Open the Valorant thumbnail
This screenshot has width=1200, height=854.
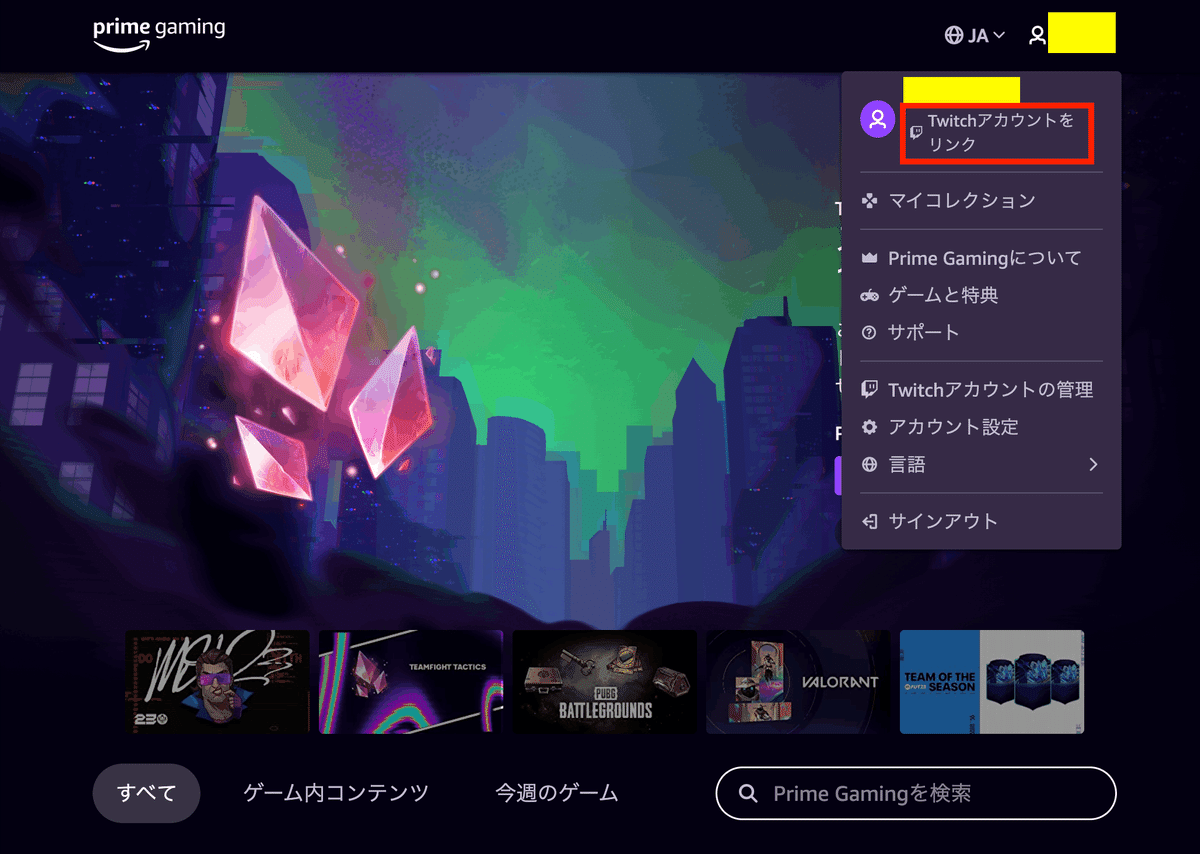pyautogui.click(x=798, y=682)
